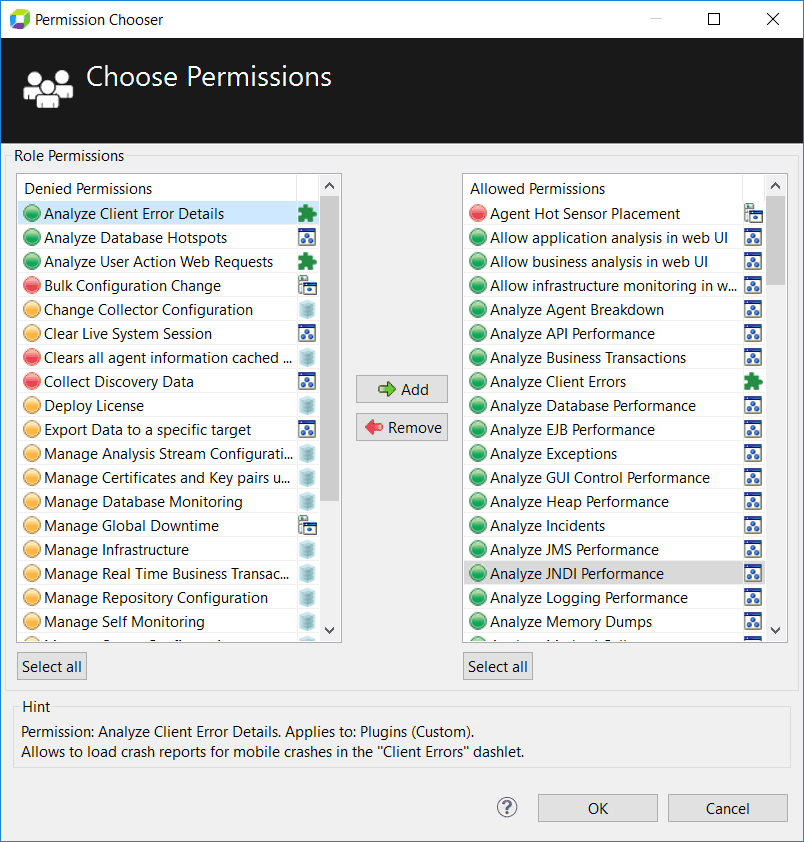
Task: Confirm the dialog with OK
Action: pos(598,808)
